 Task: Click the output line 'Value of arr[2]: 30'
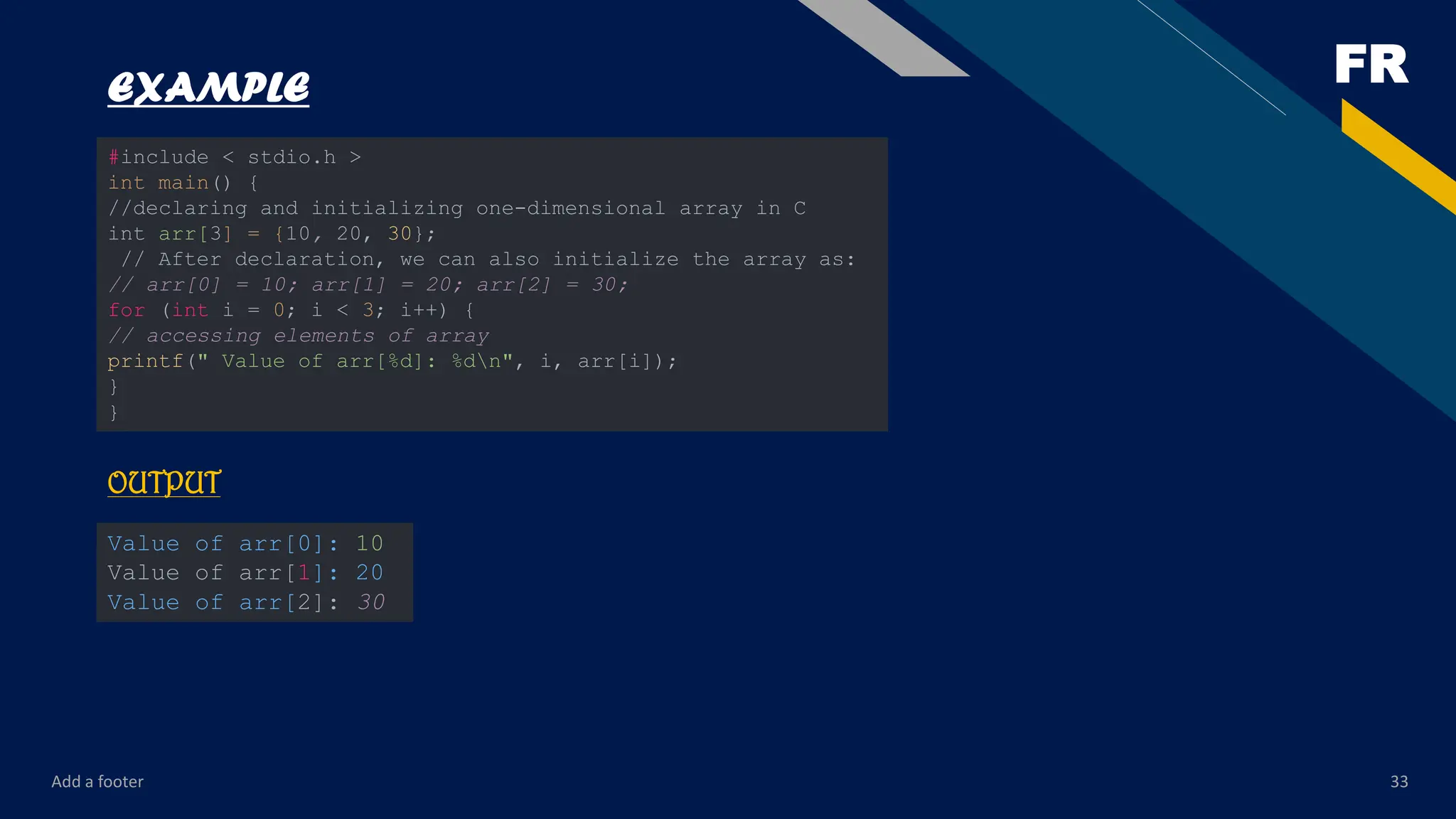[x=245, y=602]
